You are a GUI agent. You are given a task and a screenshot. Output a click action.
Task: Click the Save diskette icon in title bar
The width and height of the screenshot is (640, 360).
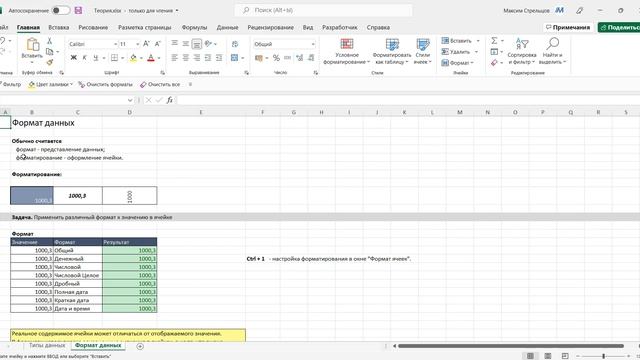click(x=78, y=10)
